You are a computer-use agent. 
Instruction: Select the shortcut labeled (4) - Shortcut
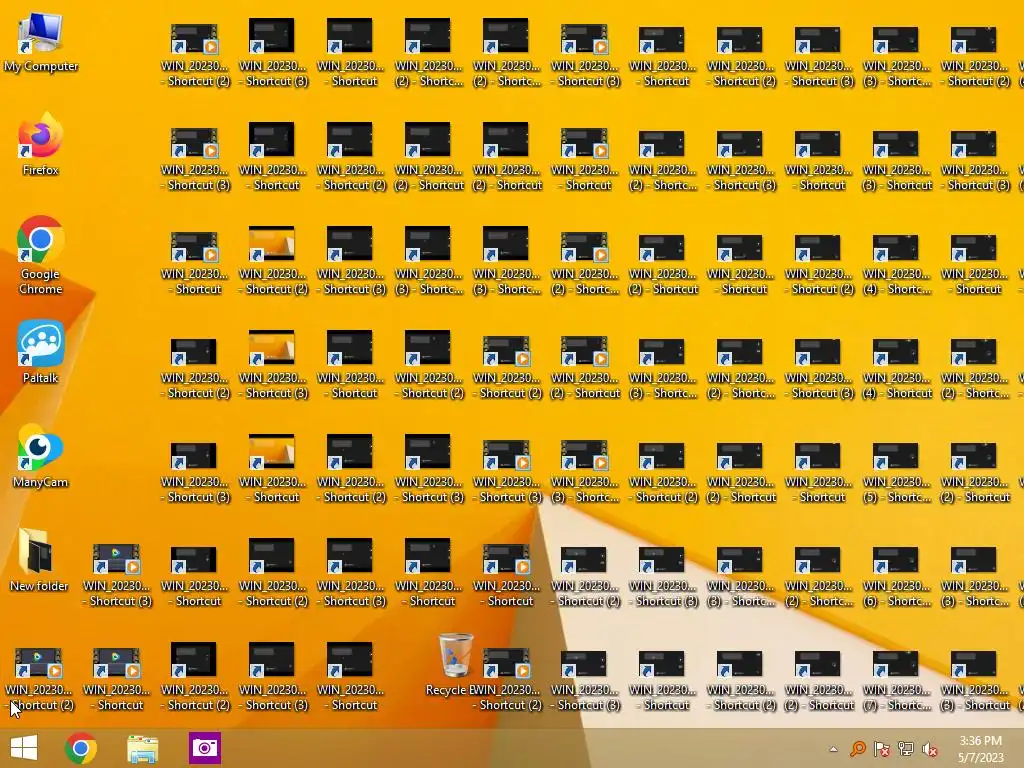pos(897,368)
